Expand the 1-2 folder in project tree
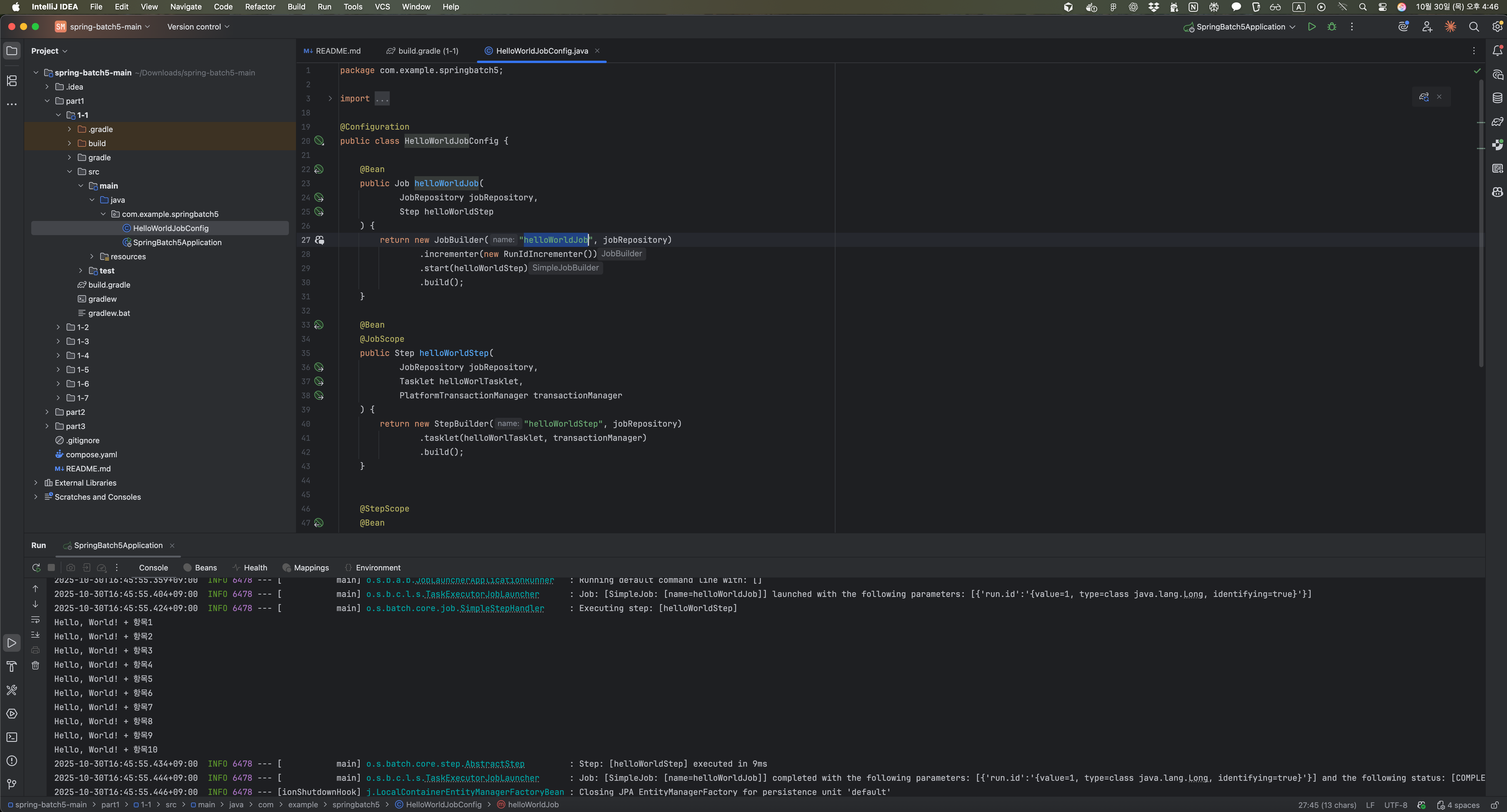The width and height of the screenshot is (1507, 812). (58, 327)
